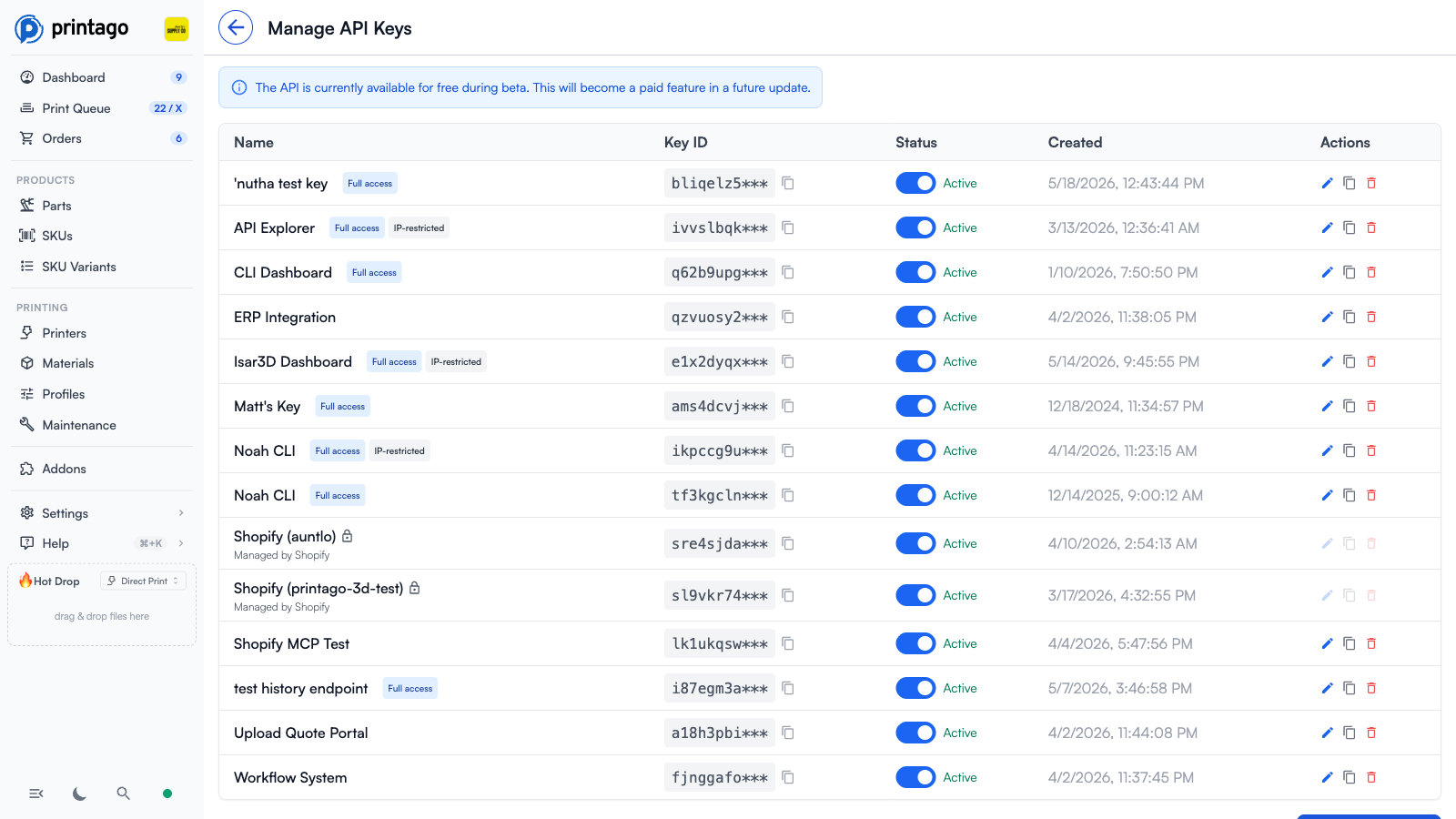The height and width of the screenshot is (819, 1456).
Task: Copy the bliqelz5 key ID
Action: pyautogui.click(x=788, y=184)
